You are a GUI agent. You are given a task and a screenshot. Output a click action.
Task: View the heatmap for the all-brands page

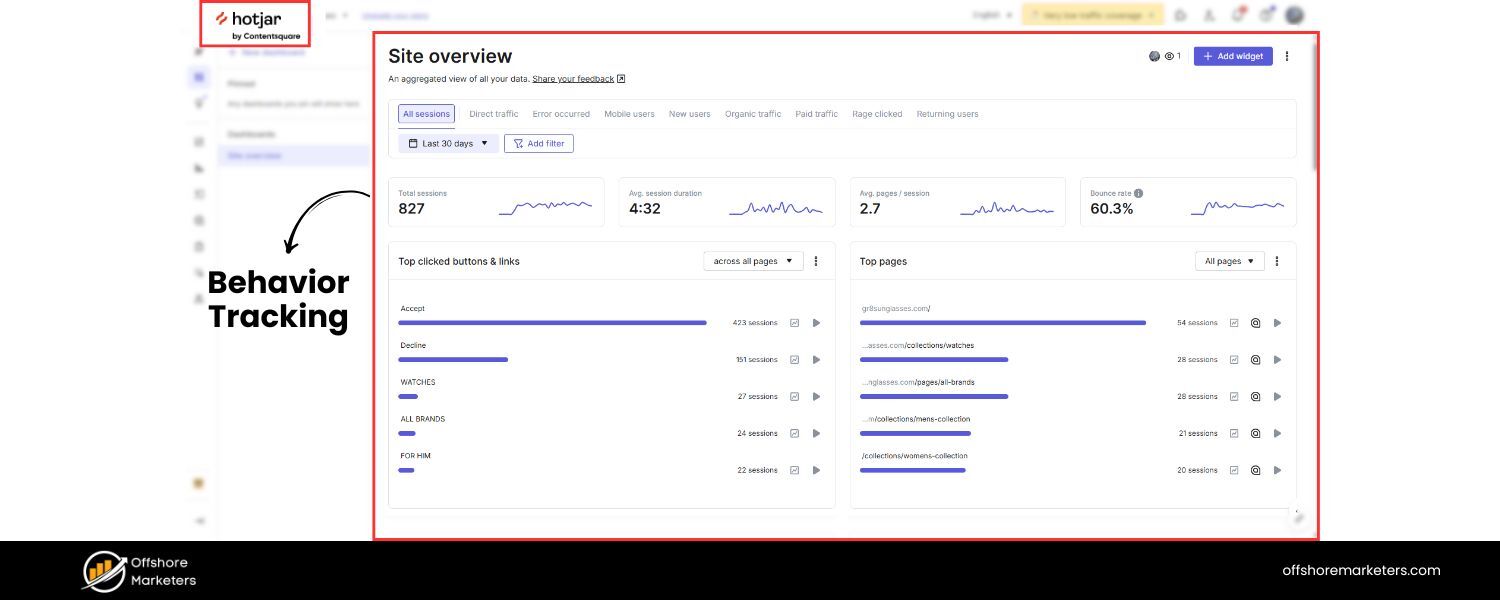(1255, 396)
